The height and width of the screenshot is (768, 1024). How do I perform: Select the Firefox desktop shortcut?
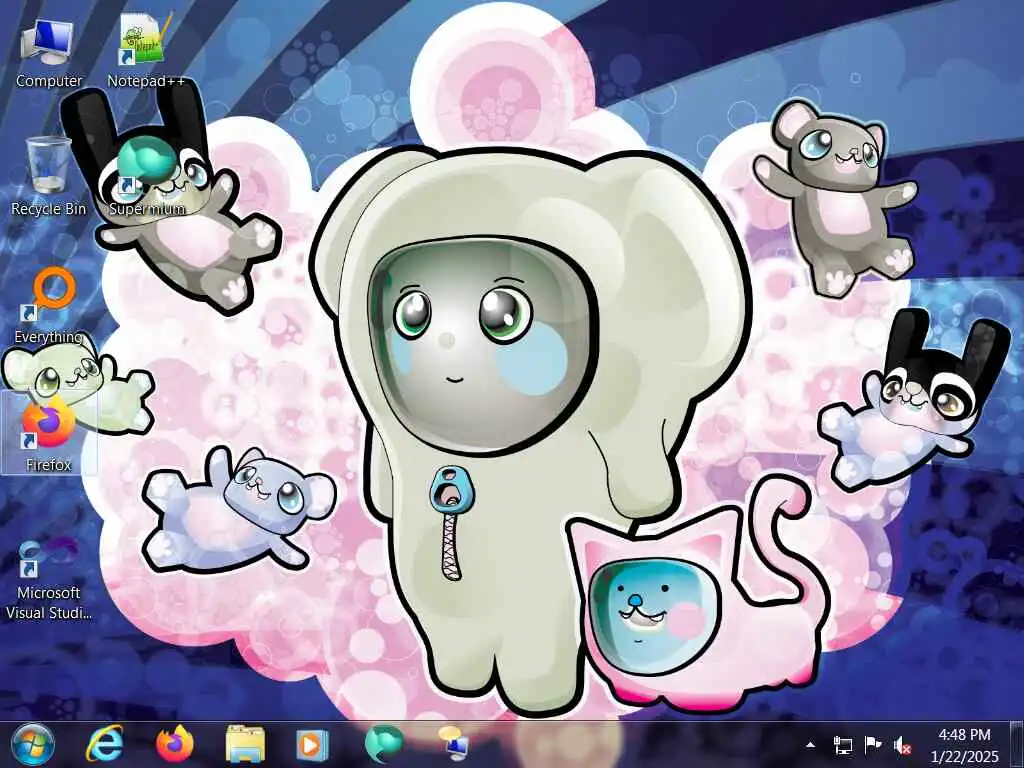click(48, 432)
